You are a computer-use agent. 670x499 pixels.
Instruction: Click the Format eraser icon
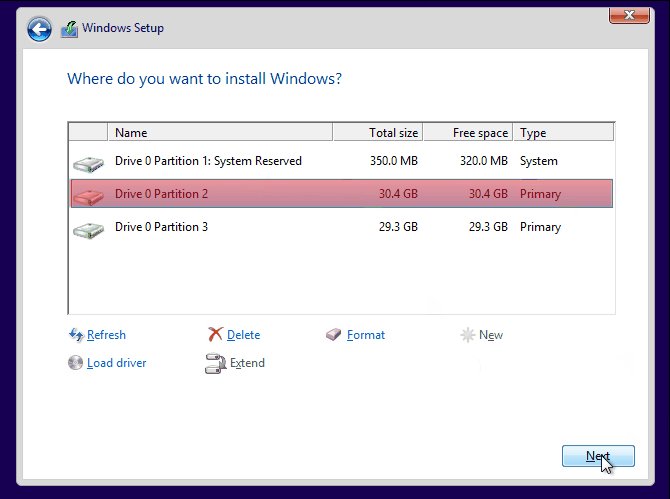(x=334, y=335)
